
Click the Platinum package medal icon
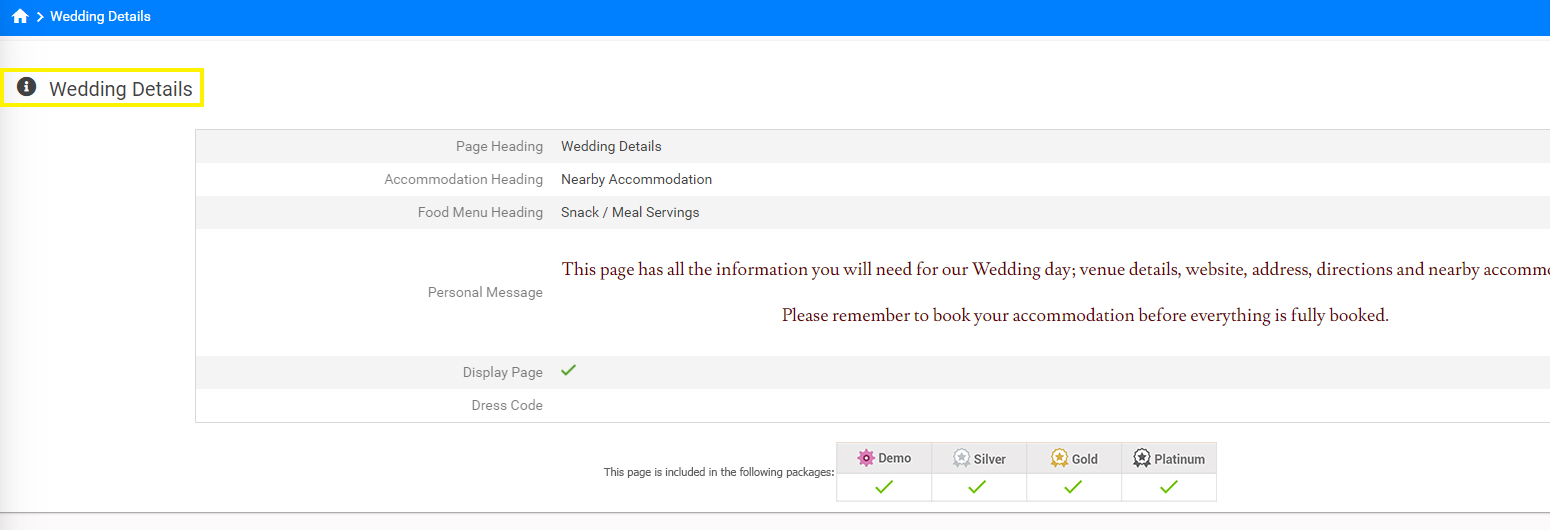pos(1142,458)
